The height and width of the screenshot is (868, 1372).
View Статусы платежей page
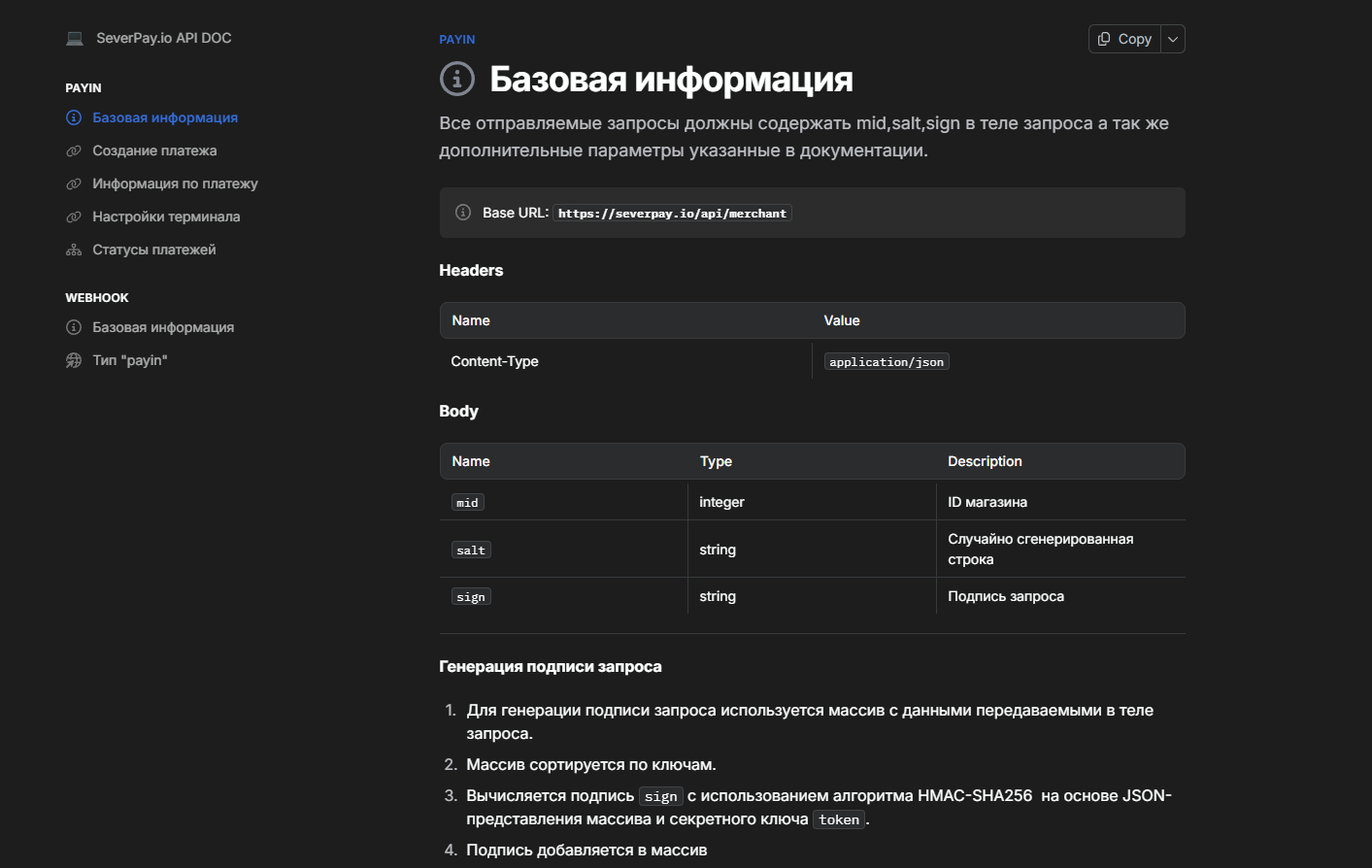(x=154, y=250)
